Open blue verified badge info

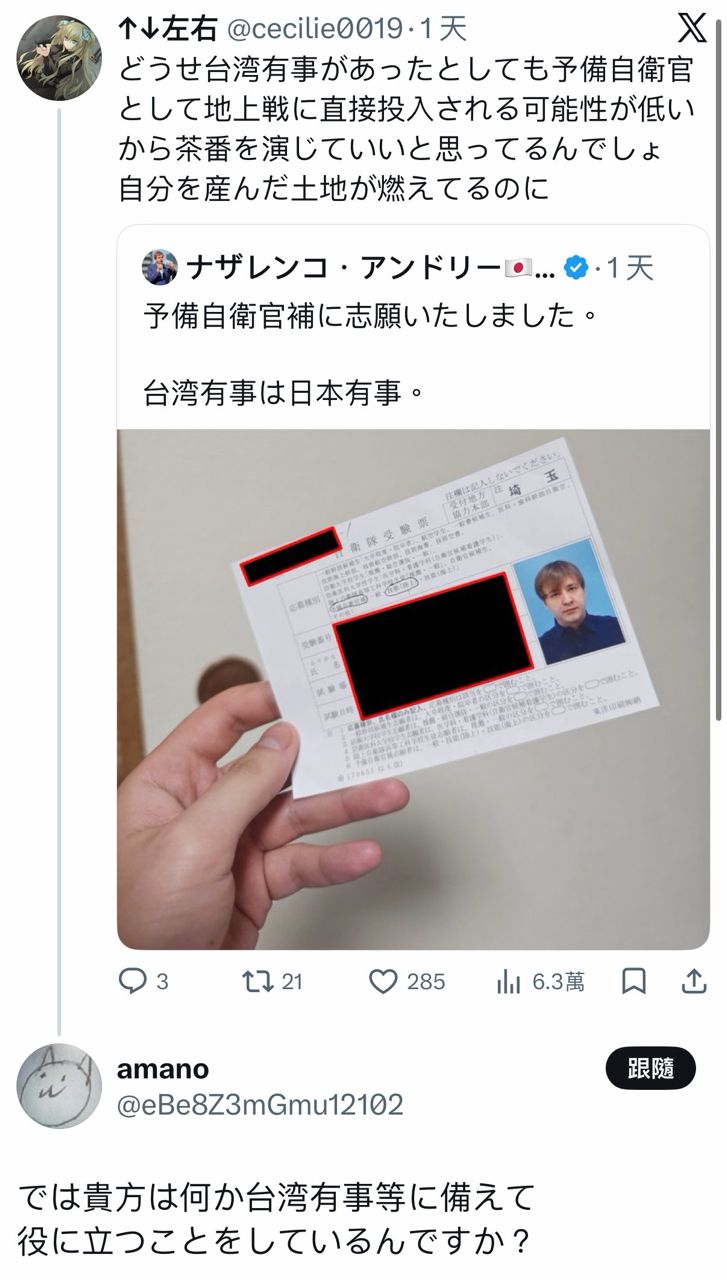coord(575,268)
